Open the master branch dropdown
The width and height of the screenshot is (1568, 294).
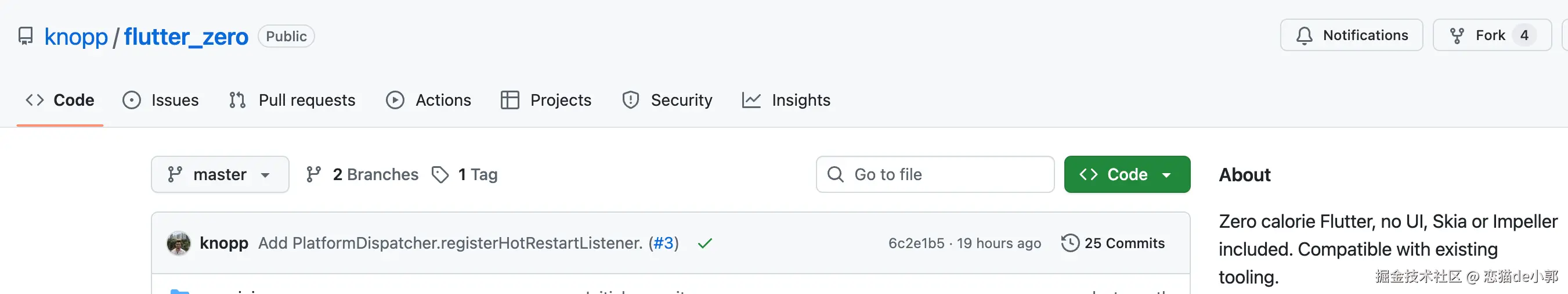tap(220, 174)
